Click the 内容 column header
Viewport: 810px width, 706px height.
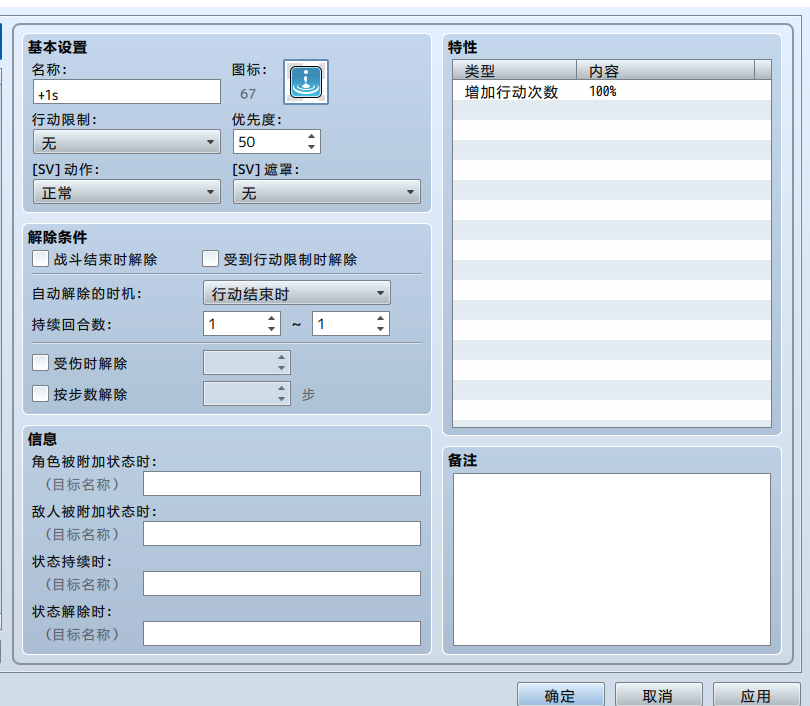pyautogui.click(x=665, y=70)
